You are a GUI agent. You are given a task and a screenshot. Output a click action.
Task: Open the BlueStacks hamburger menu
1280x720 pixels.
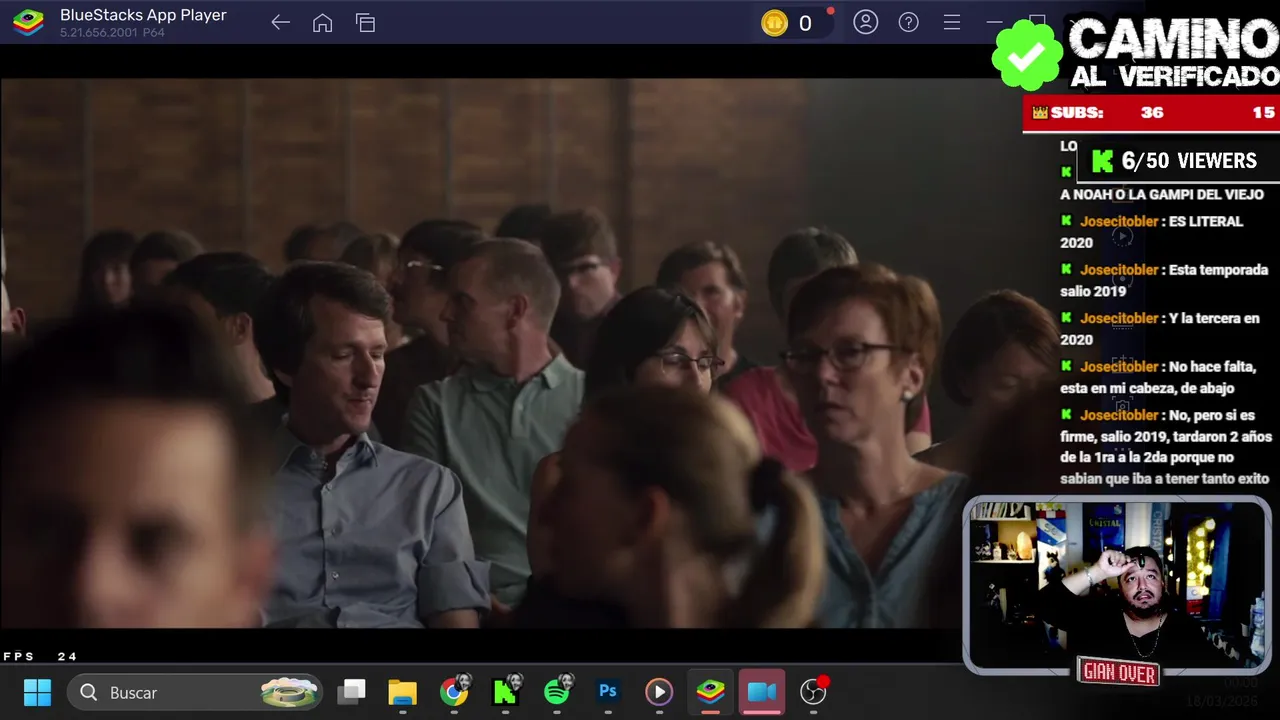coord(951,22)
